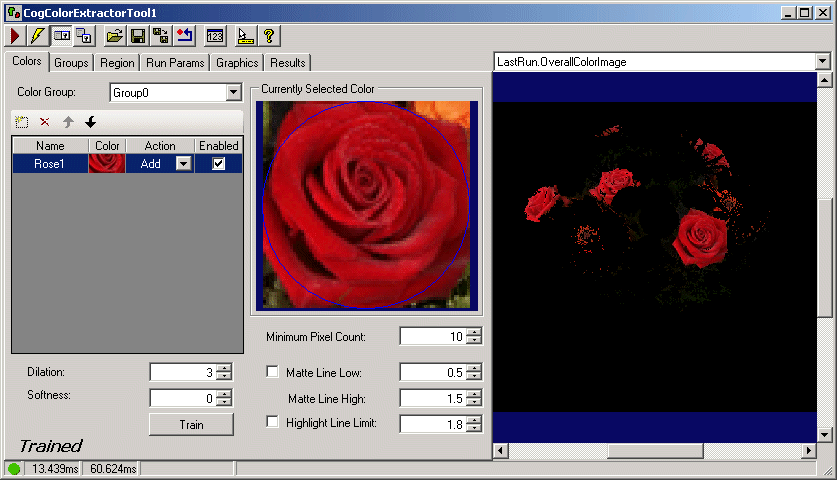Click the Color column header
The width and height of the screenshot is (837, 480).
[107, 146]
